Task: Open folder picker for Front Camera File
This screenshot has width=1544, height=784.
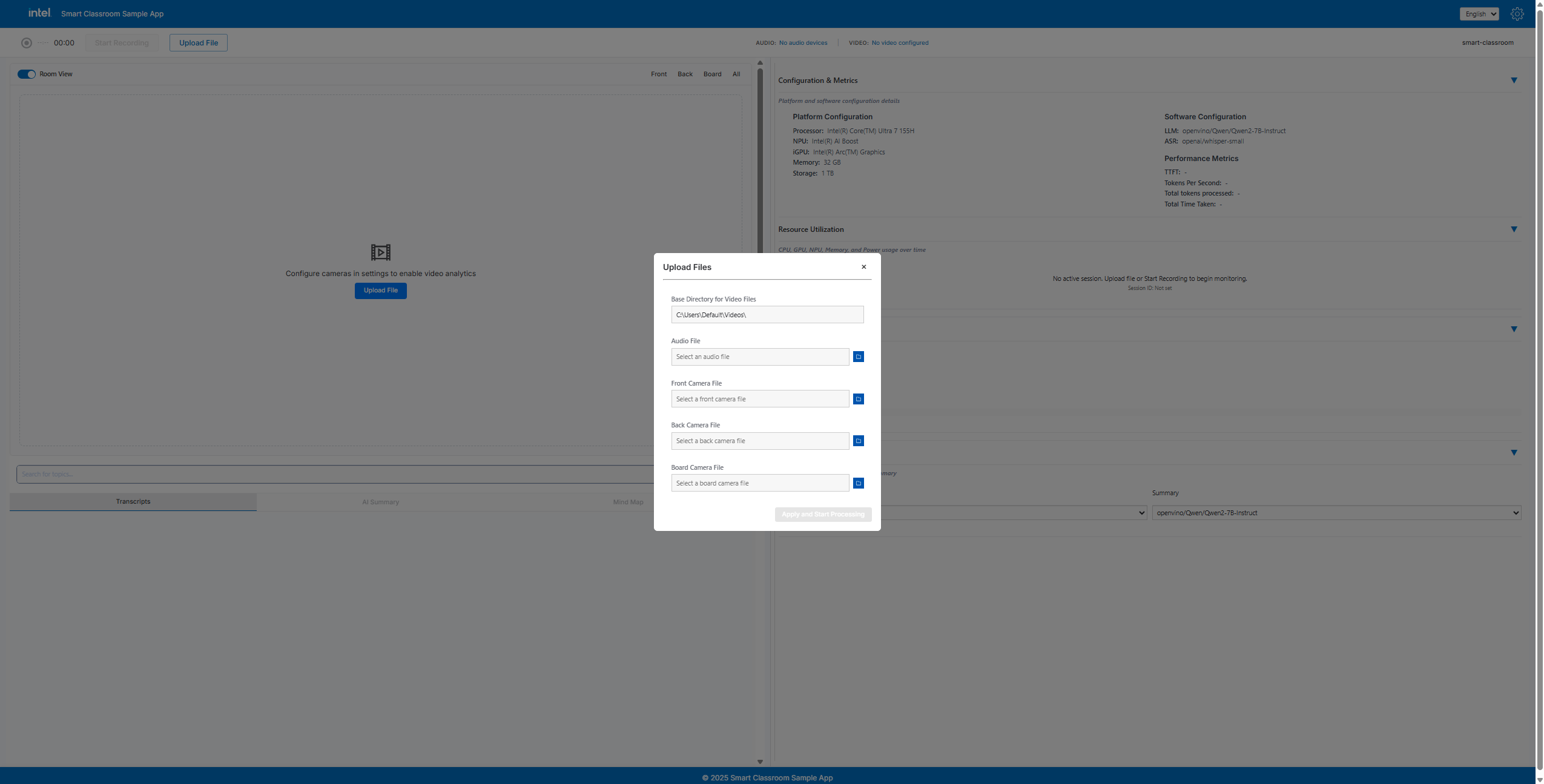Action: [857, 398]
